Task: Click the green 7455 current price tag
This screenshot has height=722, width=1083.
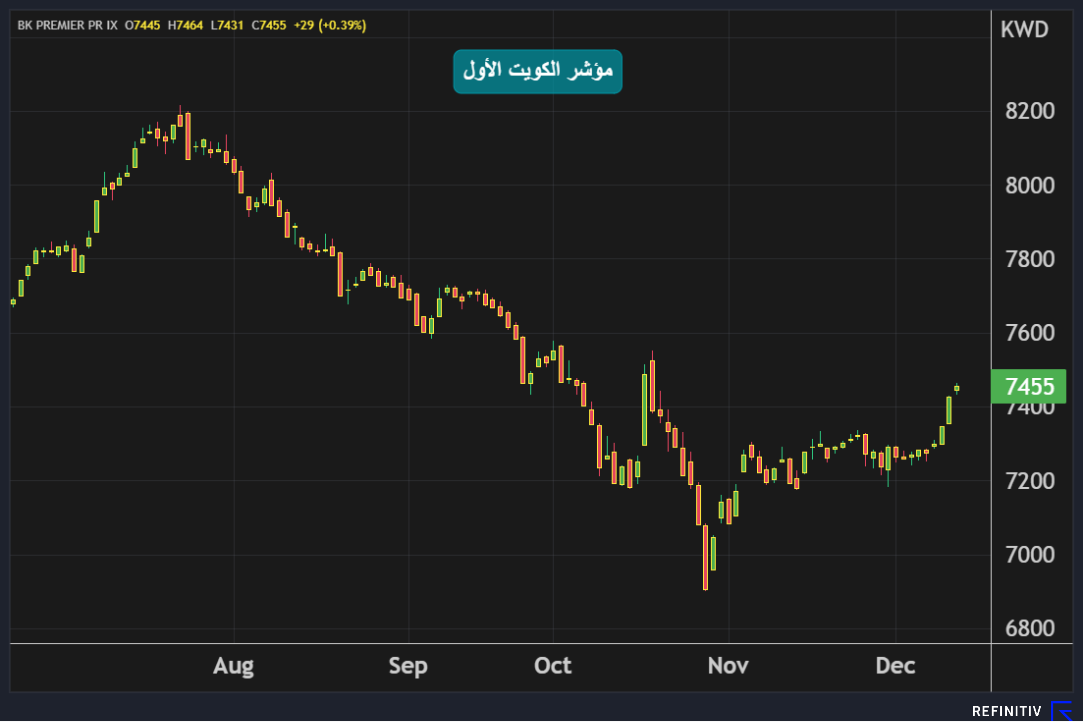Action: click(1029, 387)
